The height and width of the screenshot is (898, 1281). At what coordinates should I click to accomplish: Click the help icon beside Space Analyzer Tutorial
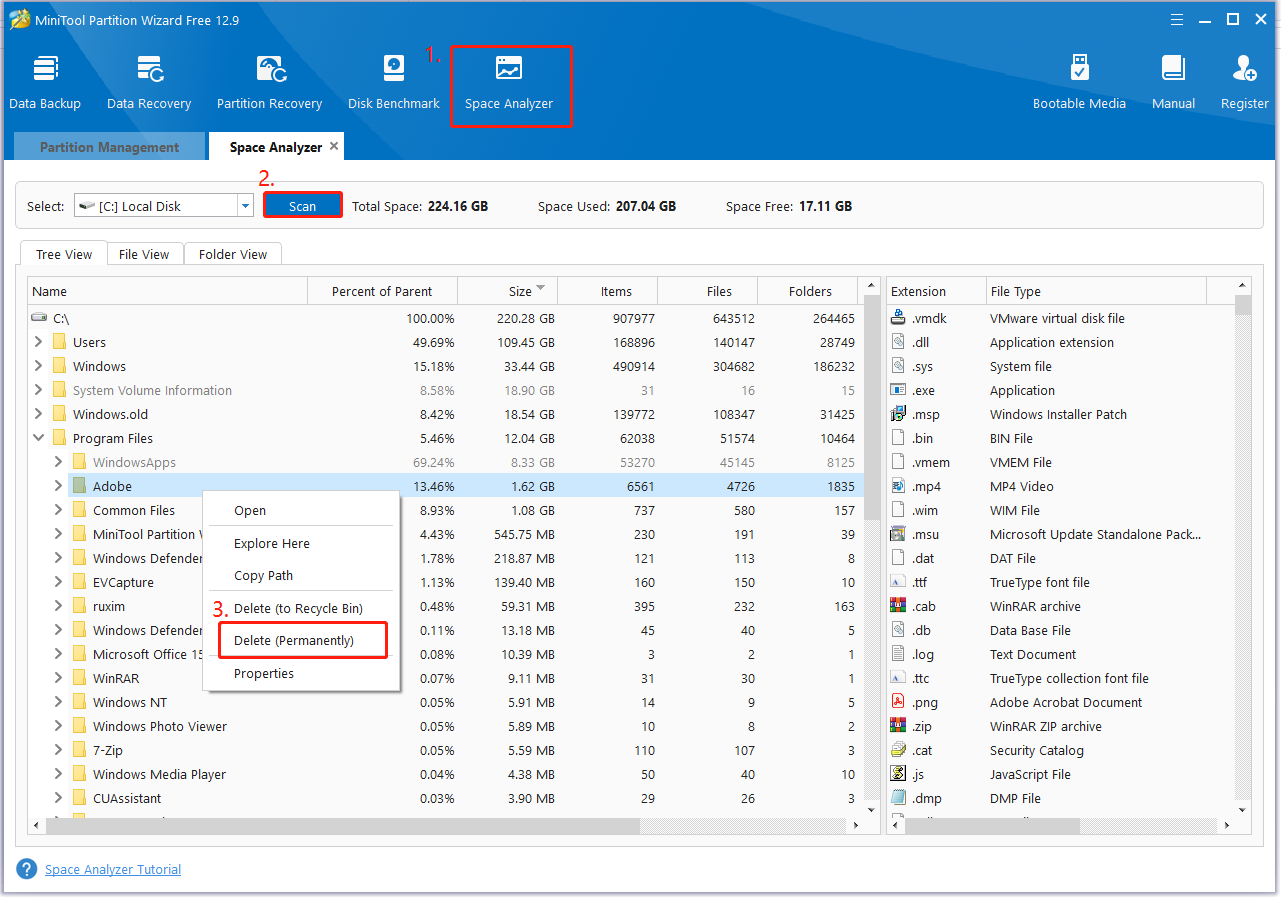tap(27, 869)
